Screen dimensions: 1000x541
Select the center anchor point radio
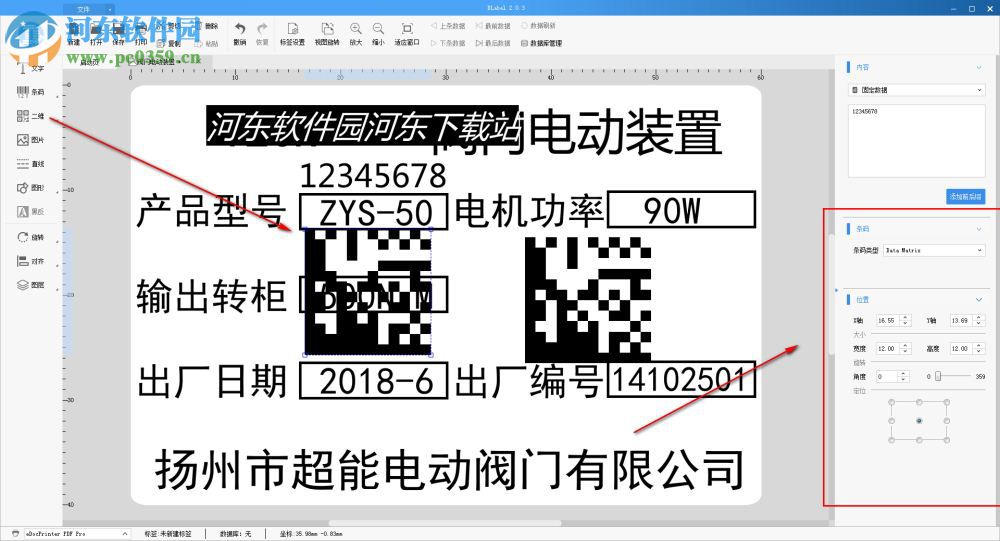(x=919, y=421)
